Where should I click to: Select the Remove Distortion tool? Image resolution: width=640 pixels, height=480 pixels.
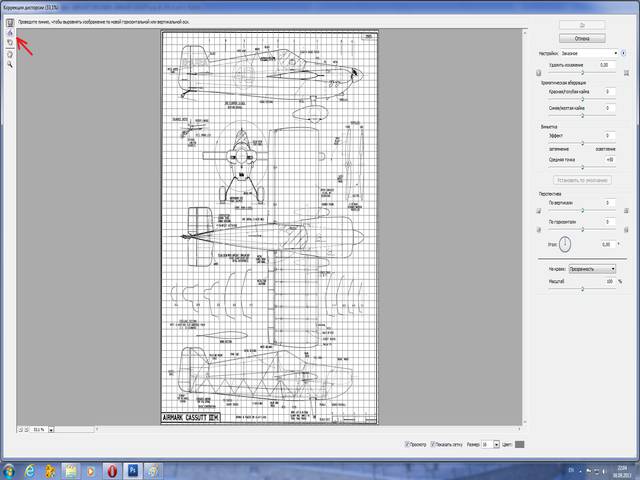click(x=10, y=22)
